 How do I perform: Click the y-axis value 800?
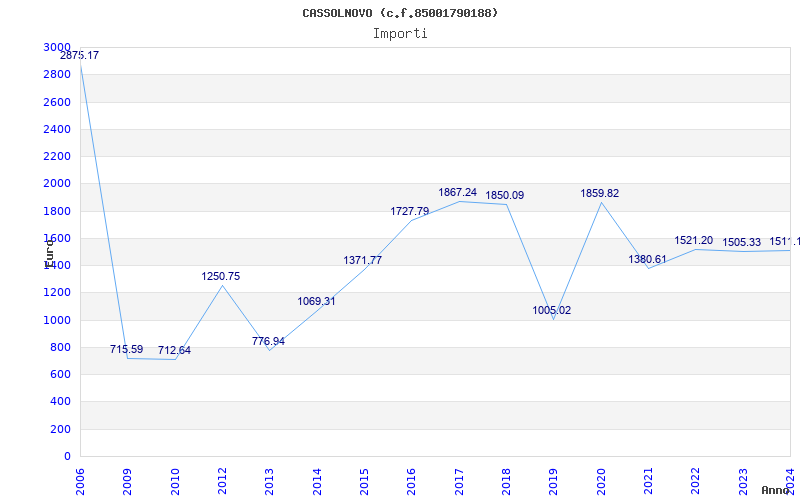pos(61,347)
